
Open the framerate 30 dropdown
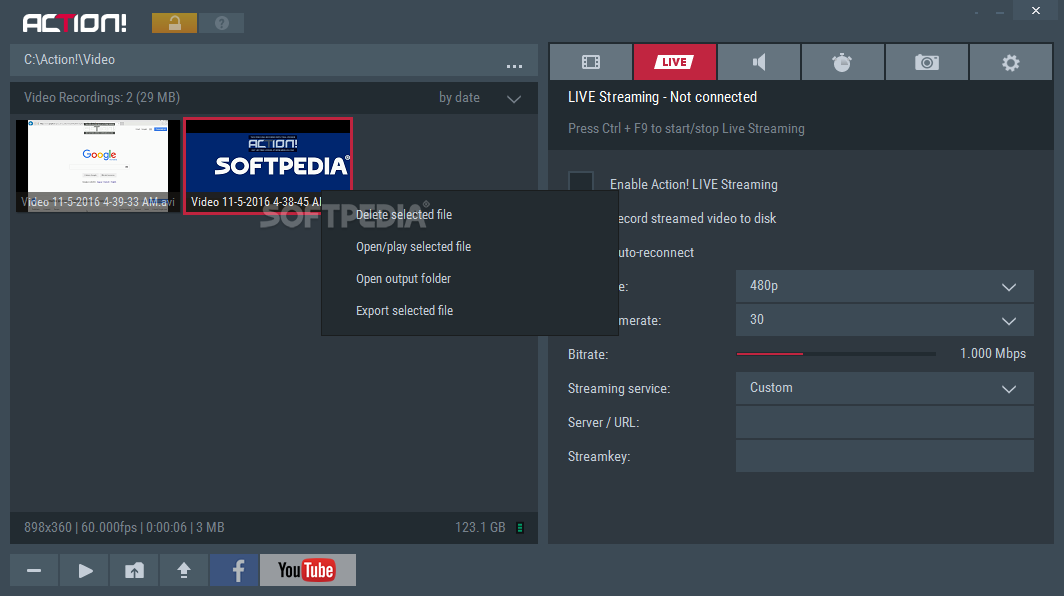click(885, 320)
